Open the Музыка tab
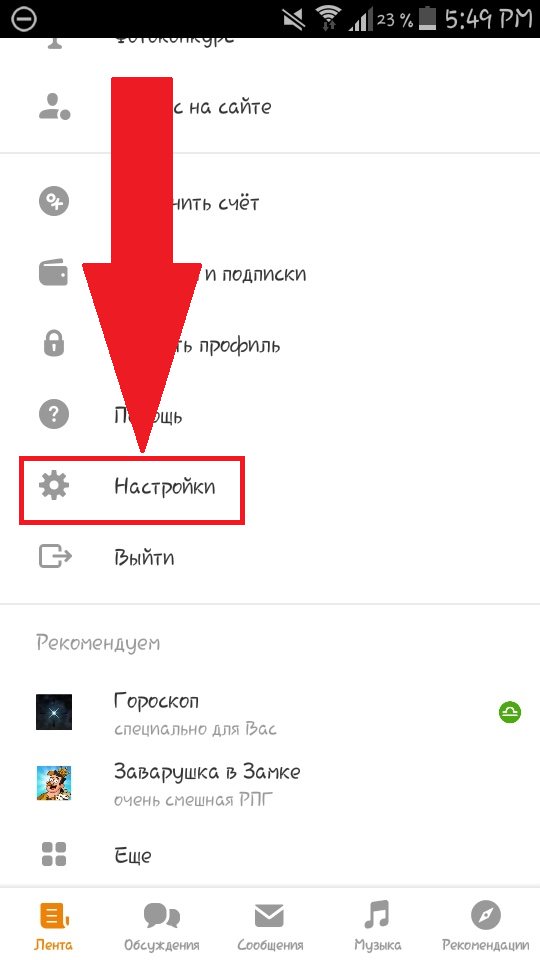Image resolution: width=540 pixels, height=960 pixels. tap(378, 925)
